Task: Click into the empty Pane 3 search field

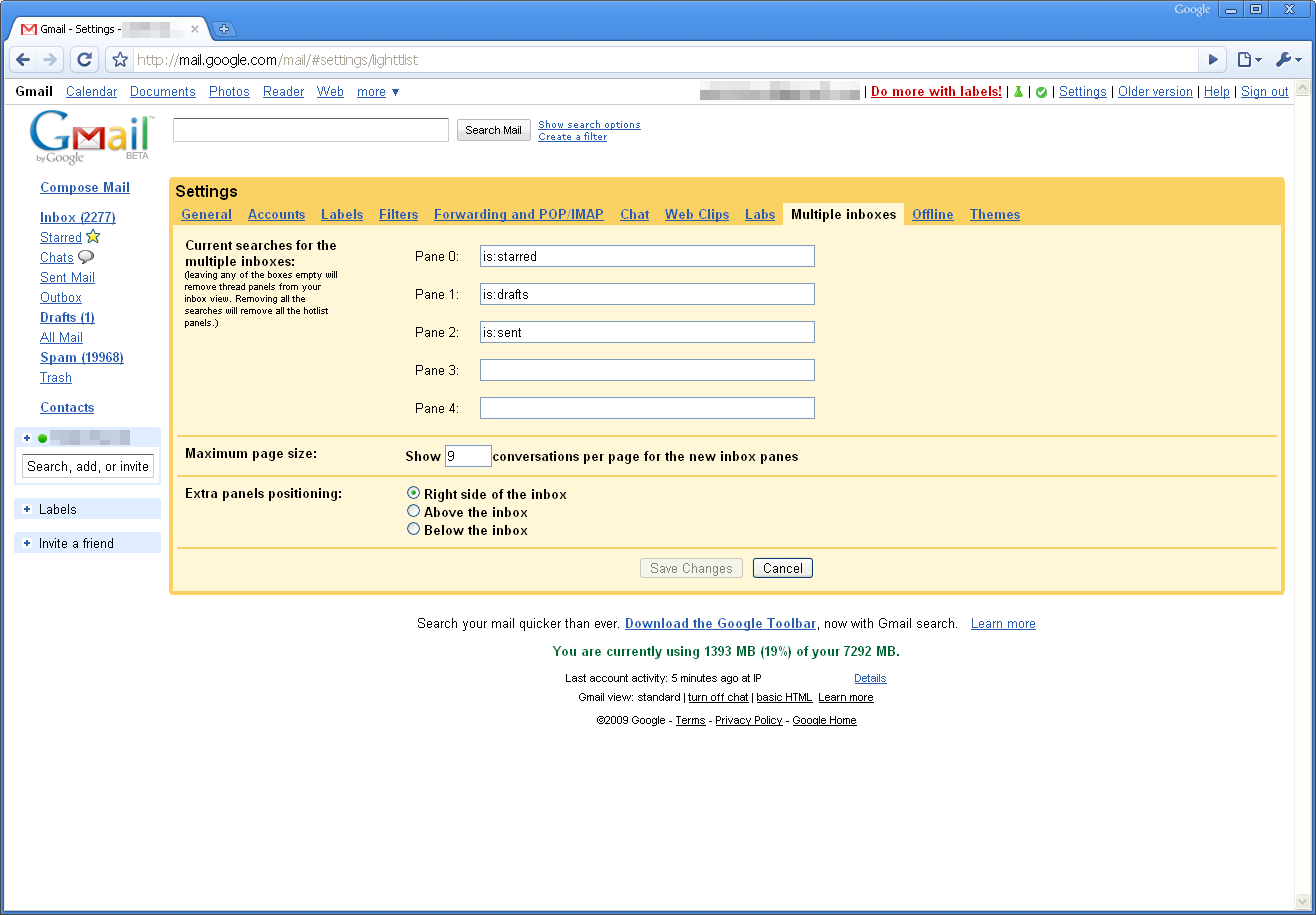Action: (647, 370)
